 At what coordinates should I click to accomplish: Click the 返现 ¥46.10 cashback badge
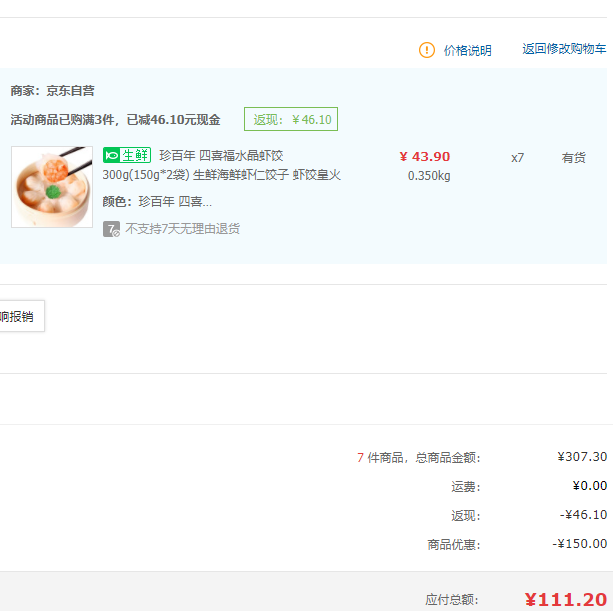[x=291, y=119]
